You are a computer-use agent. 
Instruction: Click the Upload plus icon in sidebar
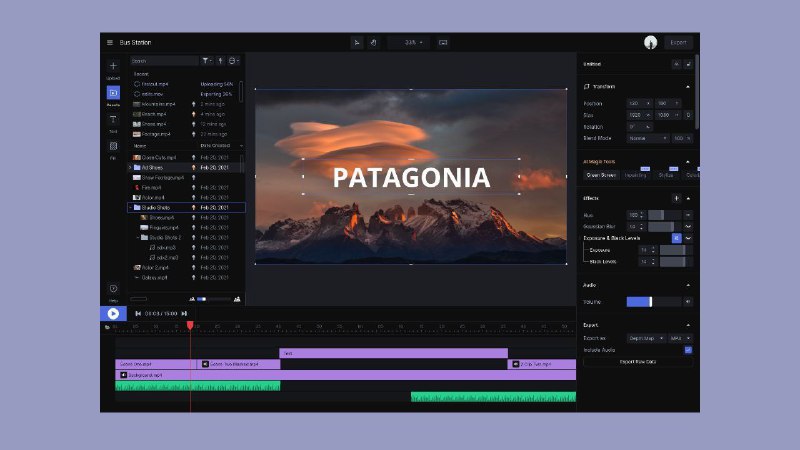pos(113,66)
